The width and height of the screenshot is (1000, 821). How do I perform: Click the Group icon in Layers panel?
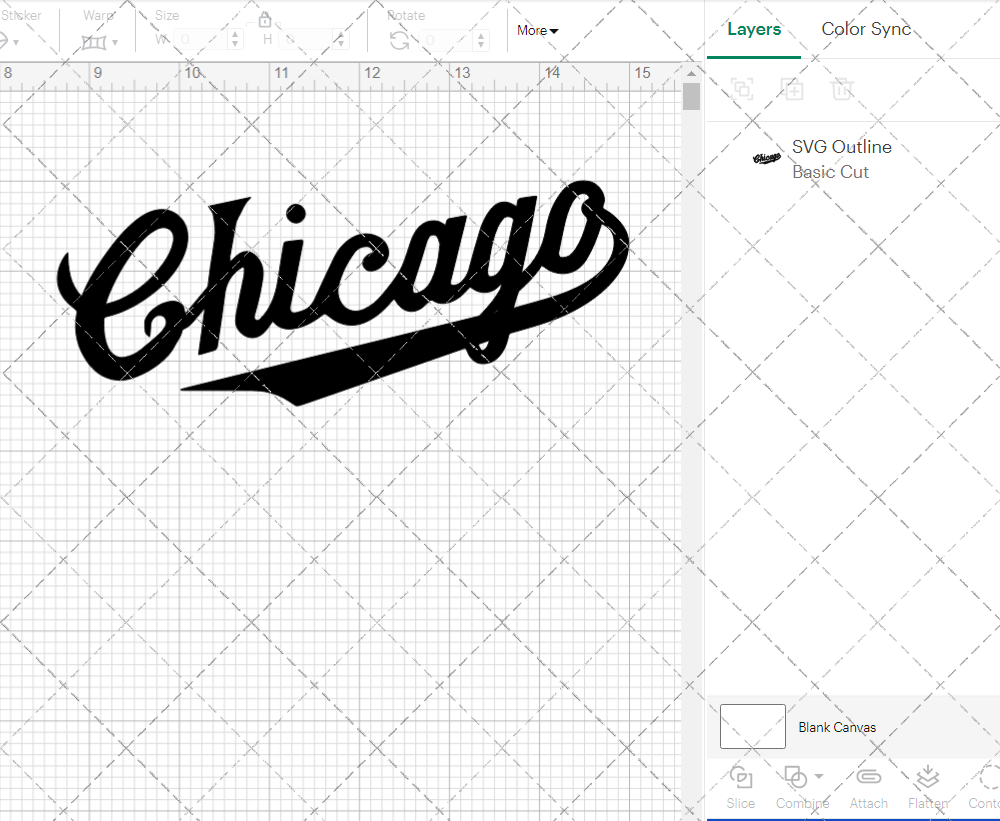(742, 89)
